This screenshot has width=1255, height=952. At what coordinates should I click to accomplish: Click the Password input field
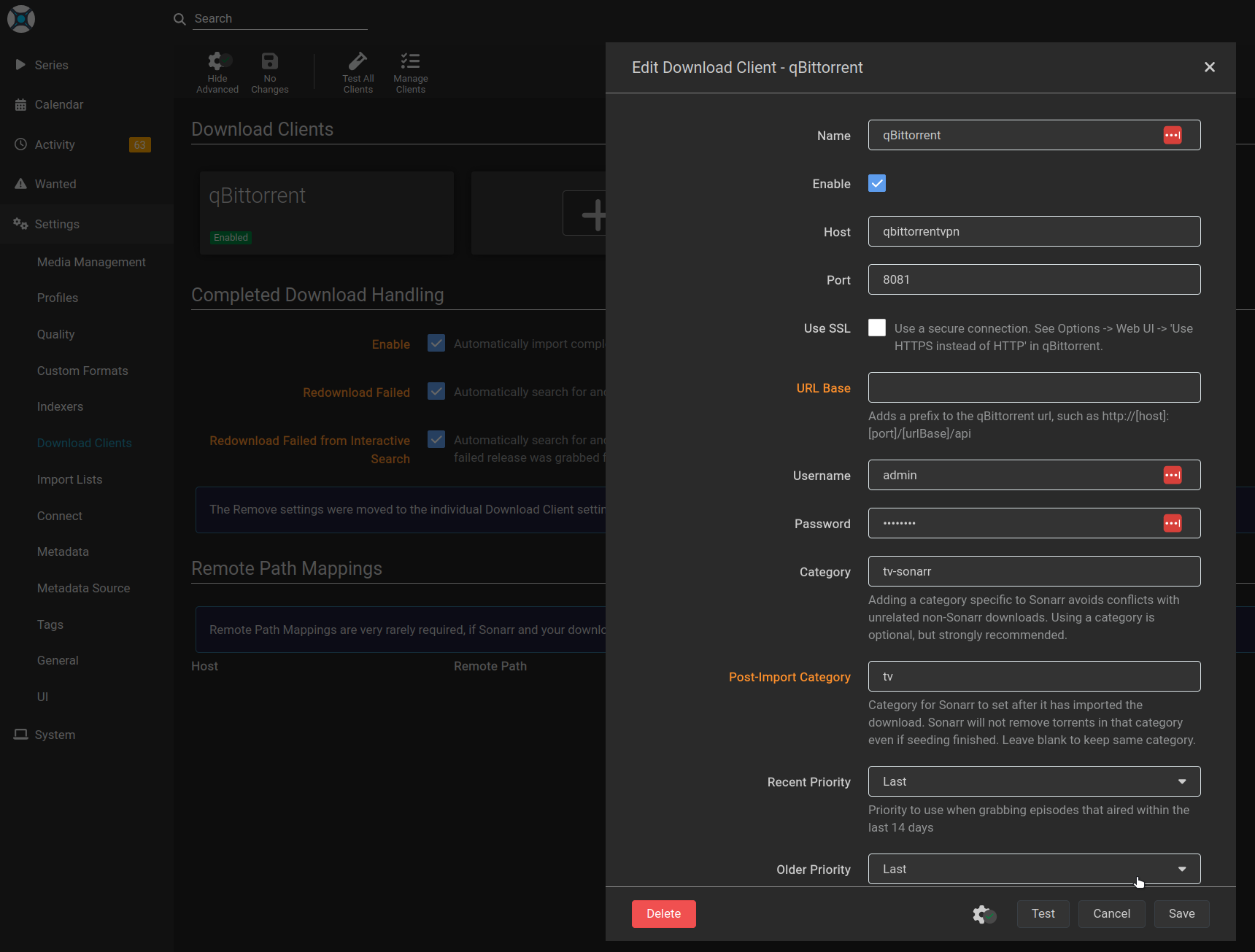[1034, 523]
